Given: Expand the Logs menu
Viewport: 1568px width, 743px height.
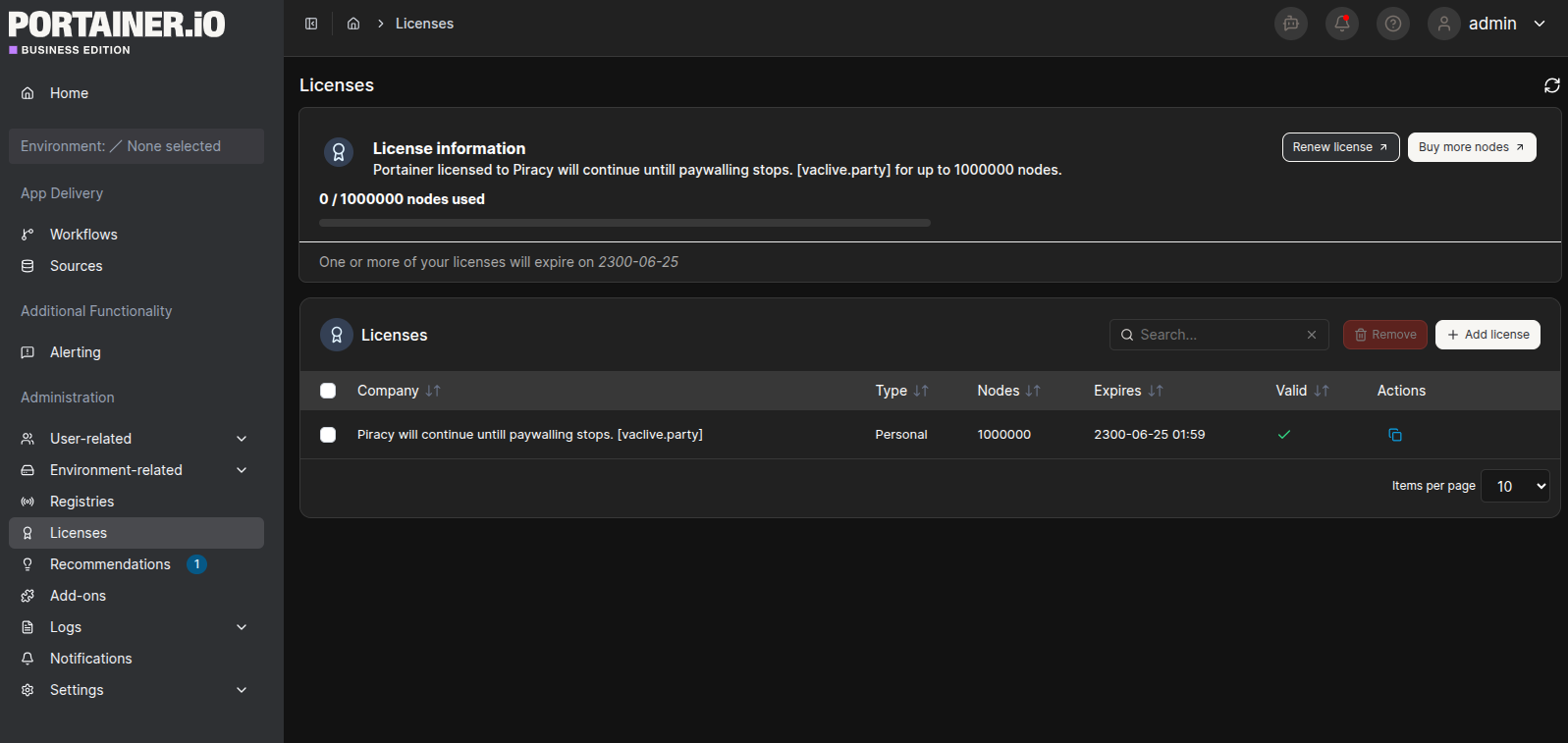Looking at the screenshot, I should 136,627.
